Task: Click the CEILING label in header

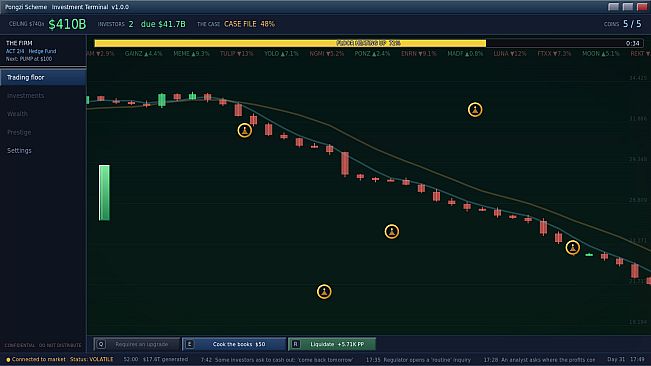Action: click(26, 24)
